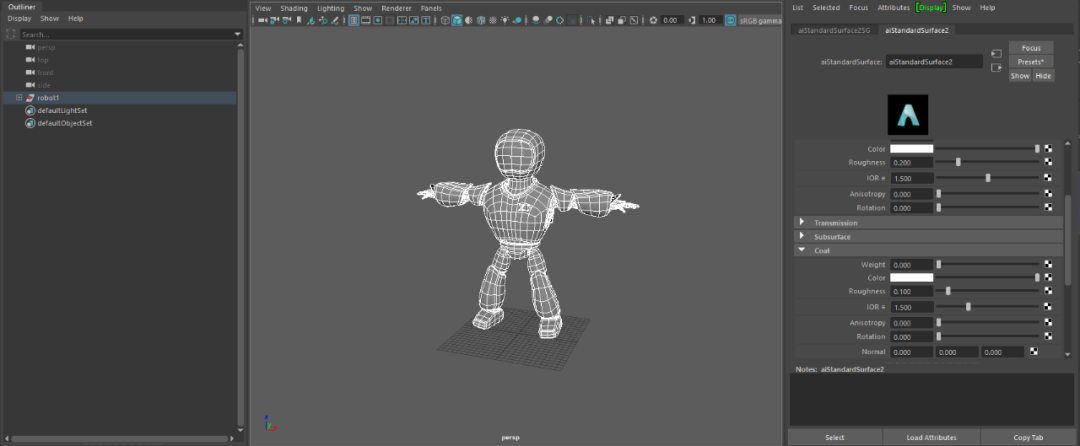
Task: Click the Coat Color white swatch
Action: click(911, 277)
